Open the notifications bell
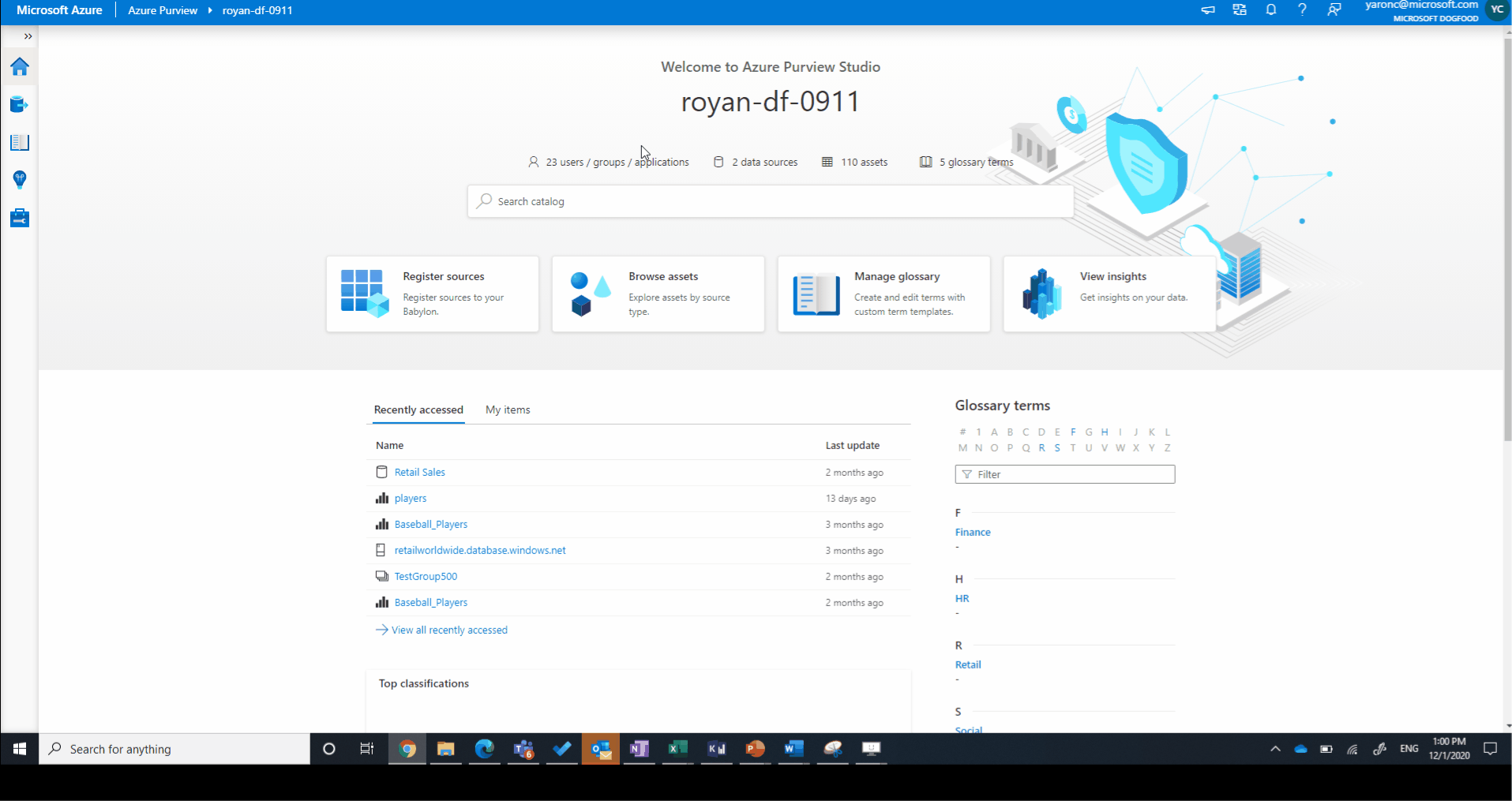This screenshot has height=801, width=1512. point(1270,10)
